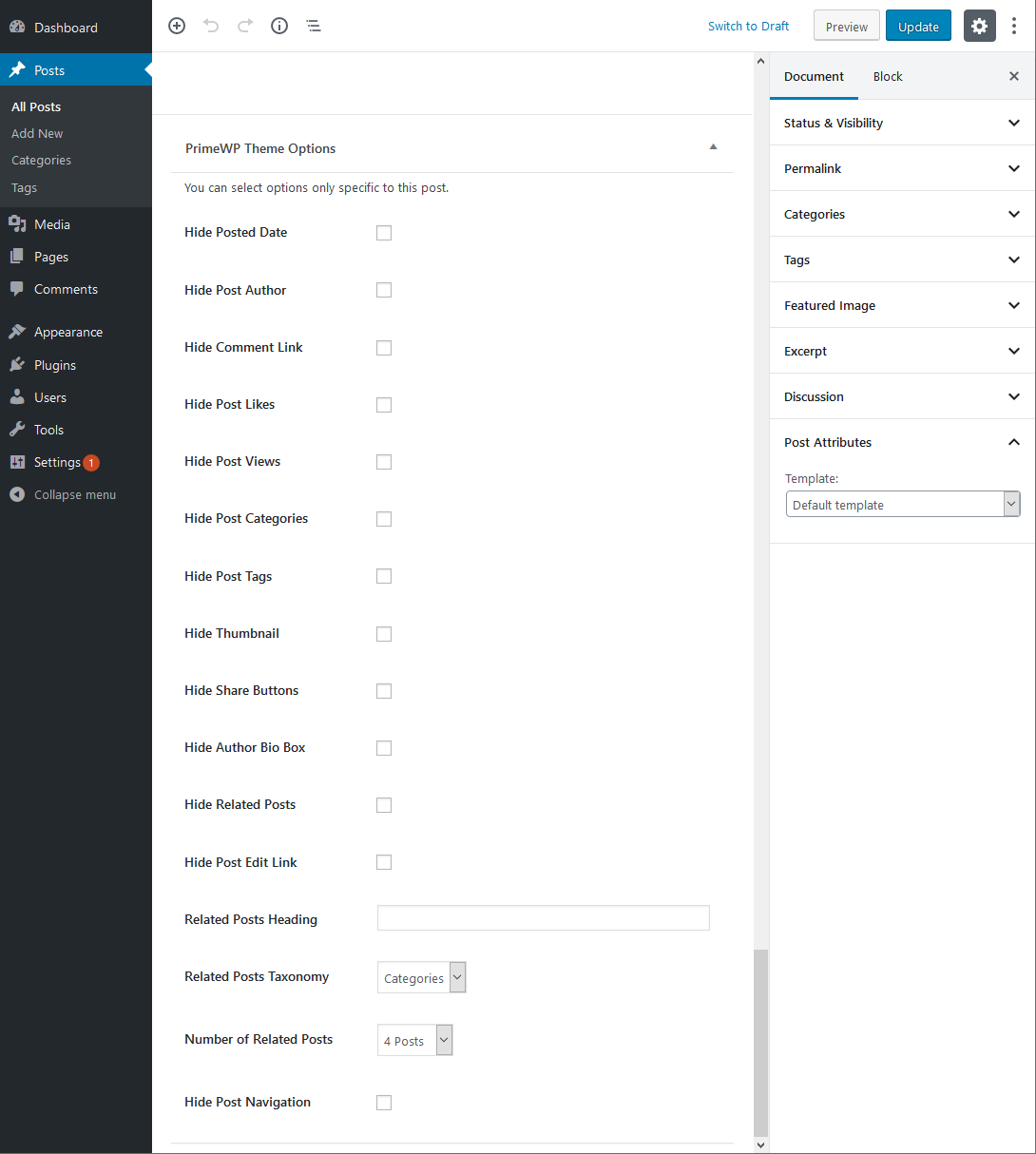
Task: Open Add New under Posts
Action: coord(37,133)
